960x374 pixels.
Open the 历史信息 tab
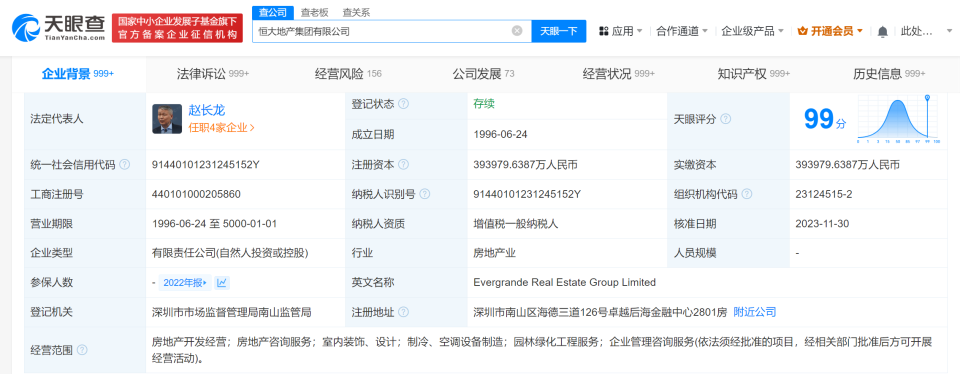[x=889, y=74]
